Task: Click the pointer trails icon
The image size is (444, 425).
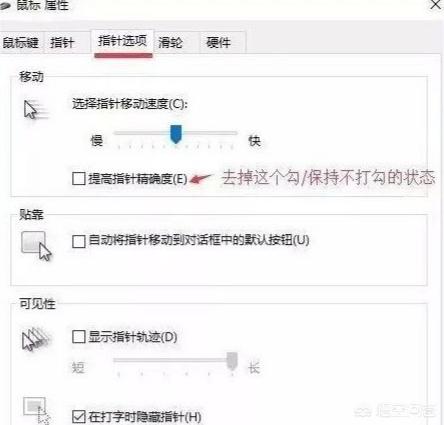Action: 35,338
